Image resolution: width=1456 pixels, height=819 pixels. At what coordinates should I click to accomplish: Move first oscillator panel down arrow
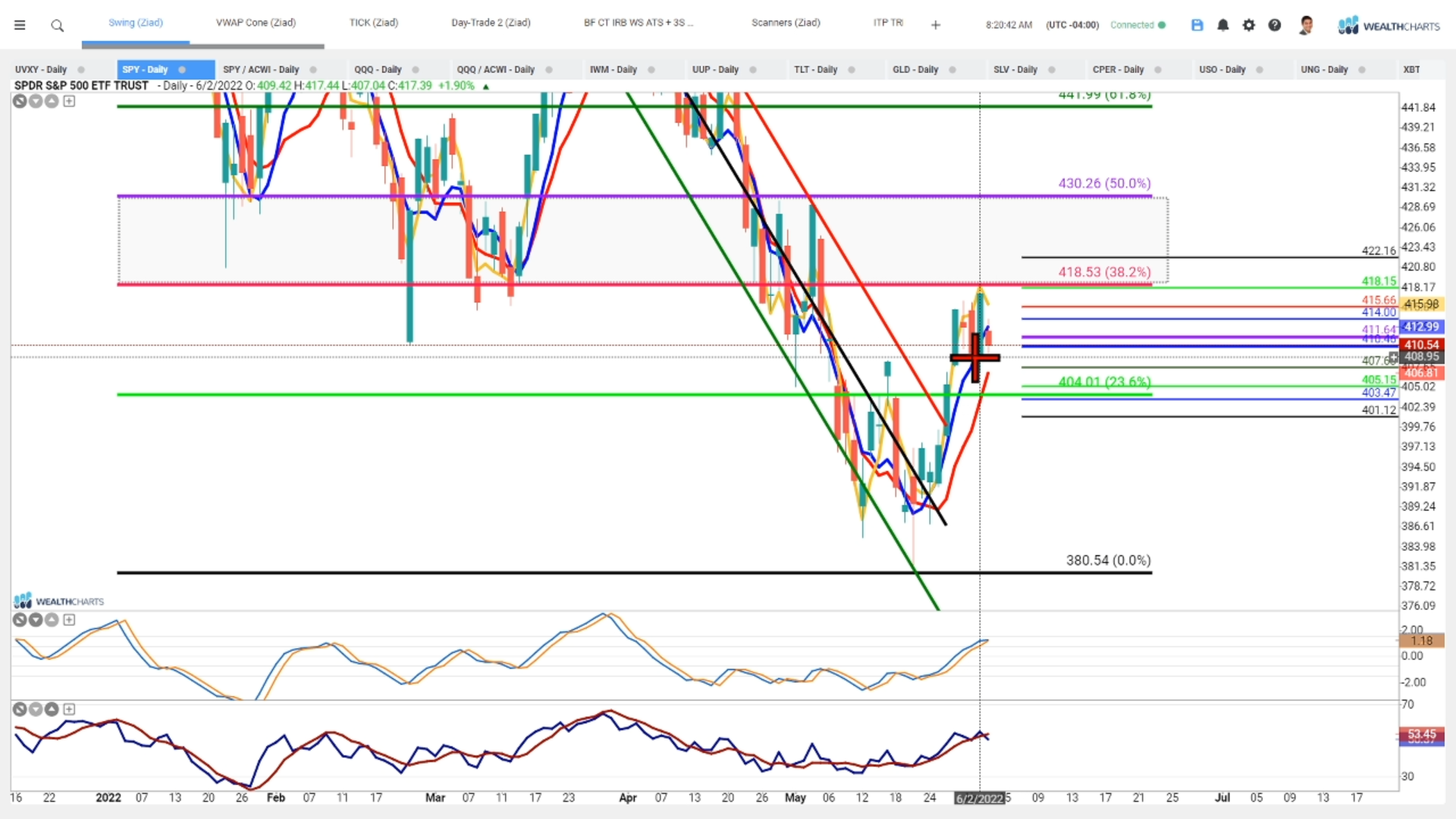click(x=36, y=620)
